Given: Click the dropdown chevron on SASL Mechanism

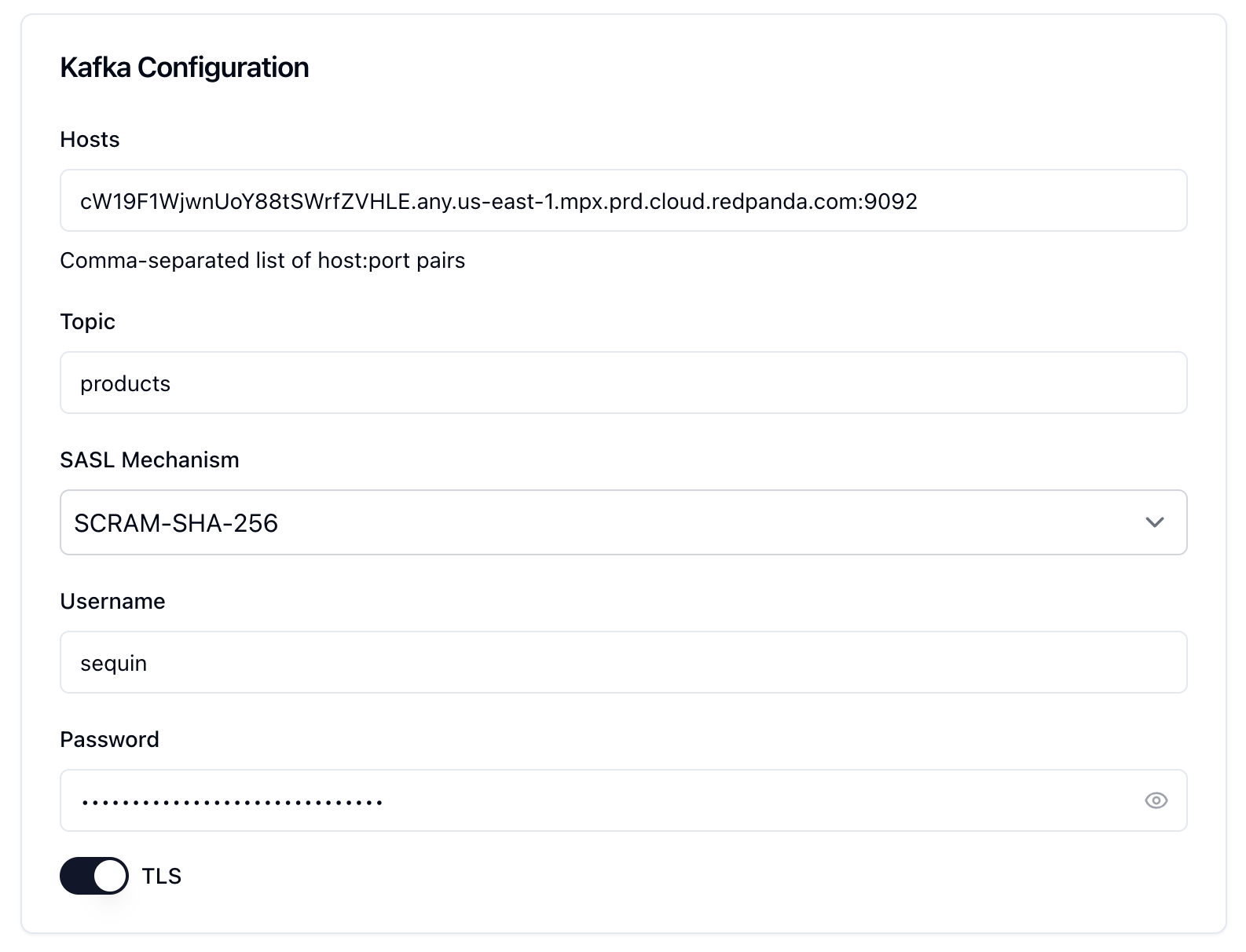Looking at the screenshot, I should pos(1154,522).
